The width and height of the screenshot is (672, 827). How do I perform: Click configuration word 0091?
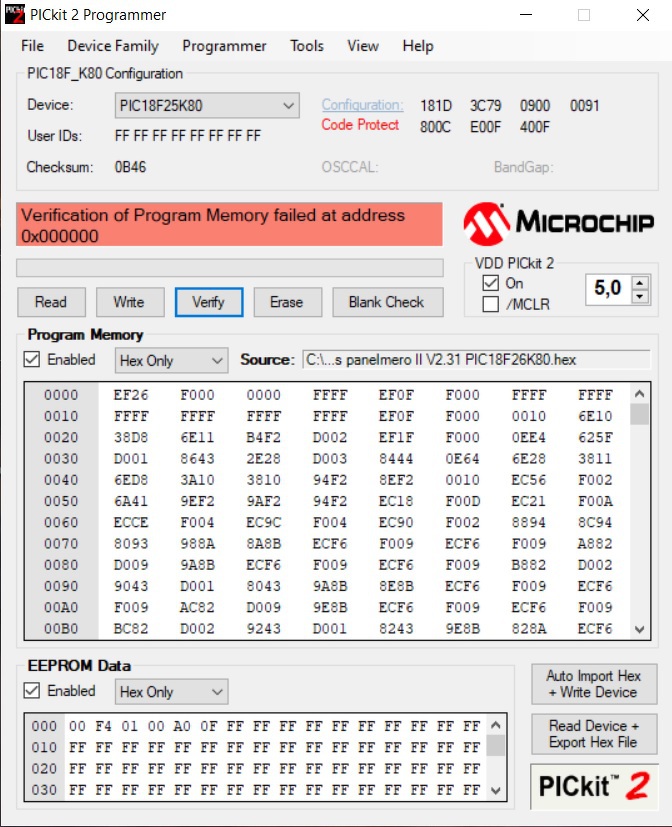pos(584,105)
